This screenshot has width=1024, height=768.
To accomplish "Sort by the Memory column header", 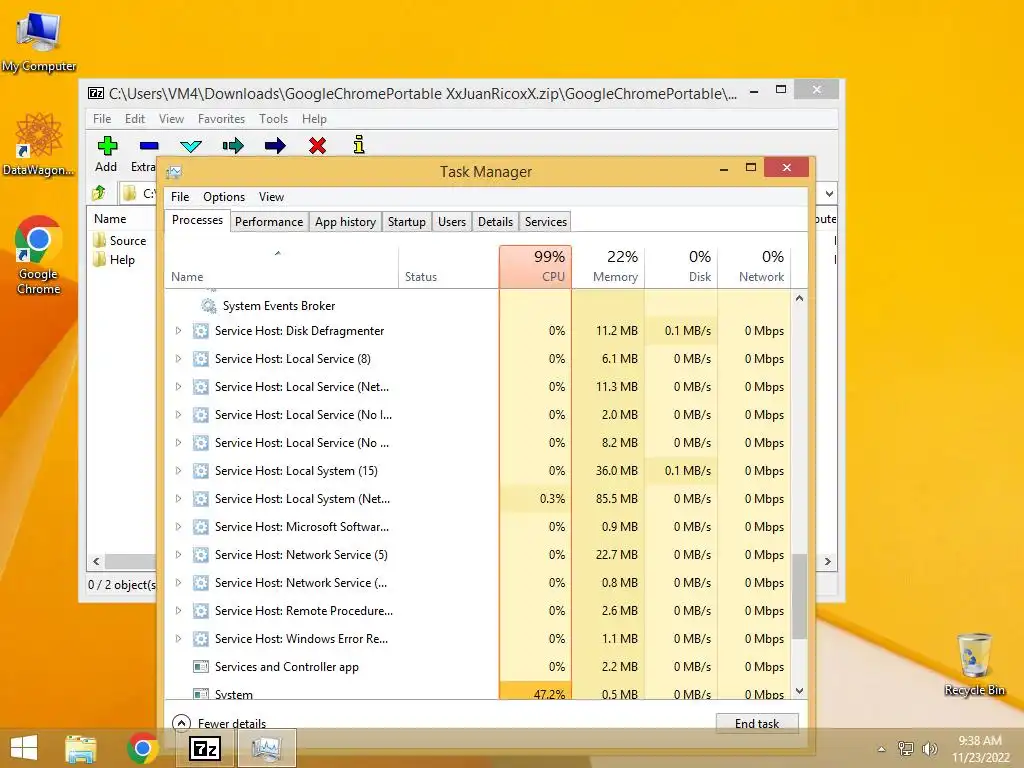I will 609,266.
